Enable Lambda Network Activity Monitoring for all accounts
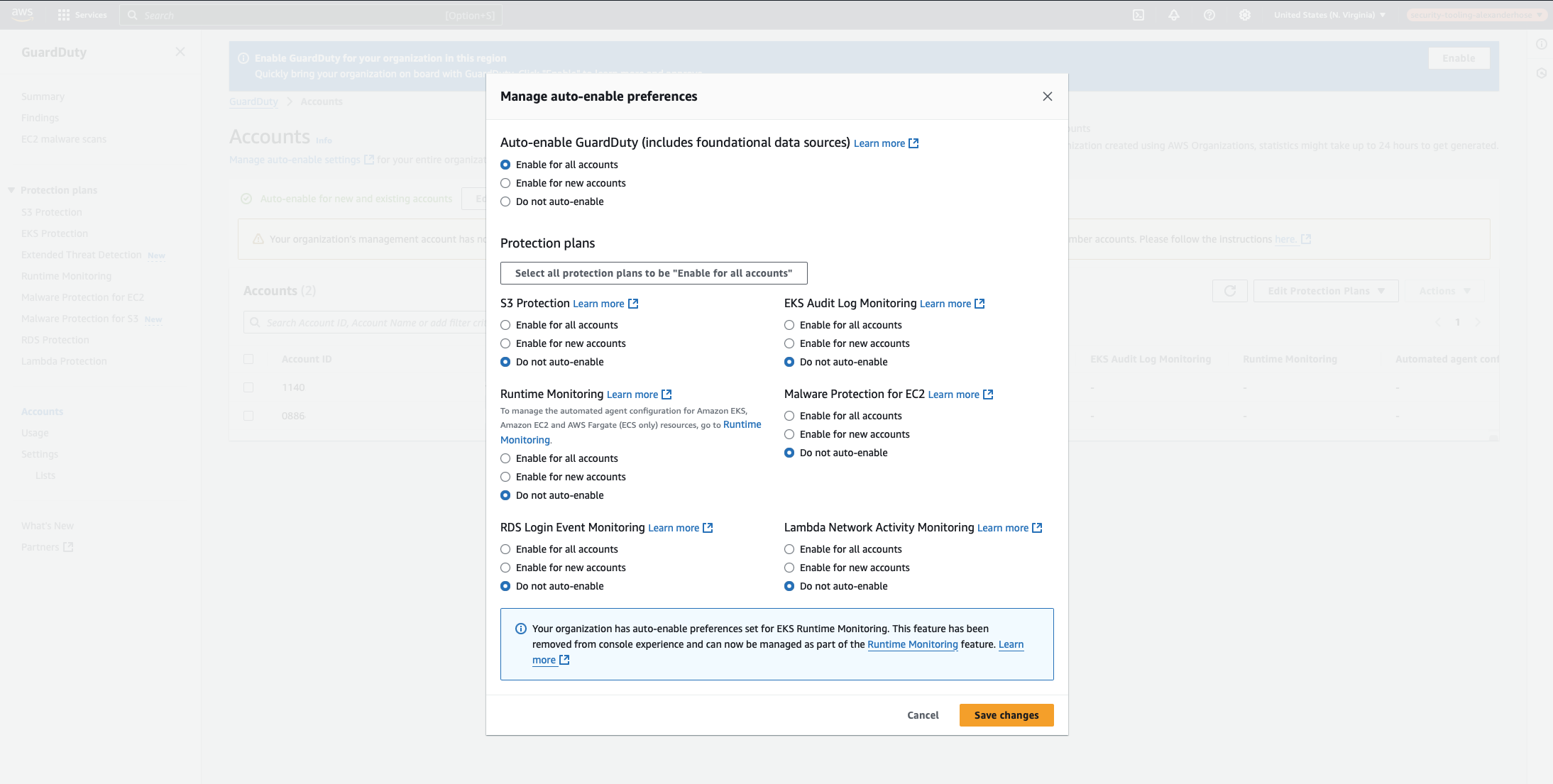This screenshot has height=784, width=1553. (789, 549)
